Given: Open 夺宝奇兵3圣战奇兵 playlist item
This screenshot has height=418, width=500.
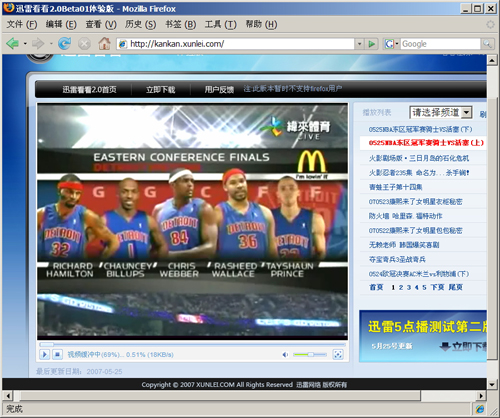Looking at the screenshot, I should (397, 259).
